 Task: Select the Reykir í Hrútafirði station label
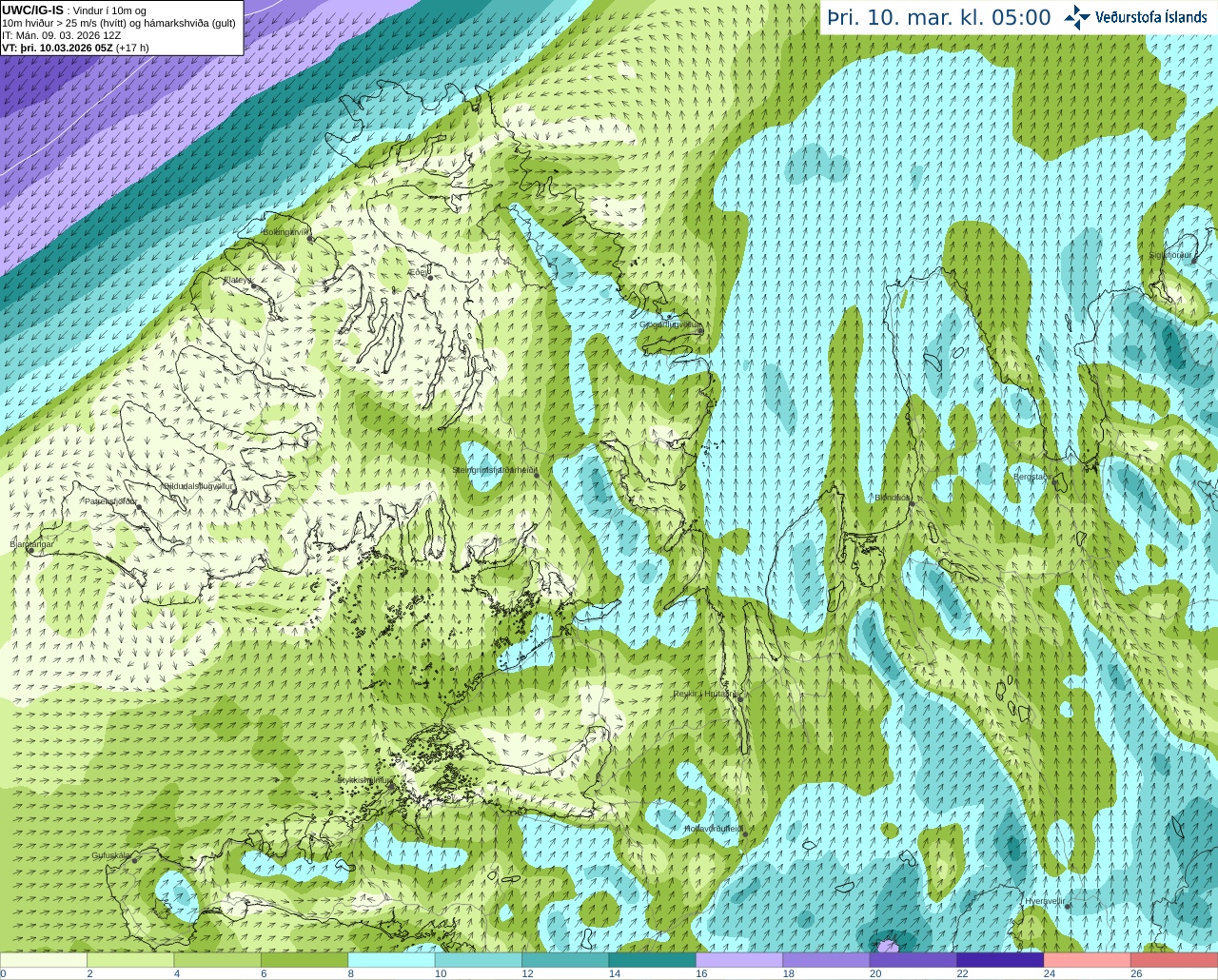click(705, 694)
